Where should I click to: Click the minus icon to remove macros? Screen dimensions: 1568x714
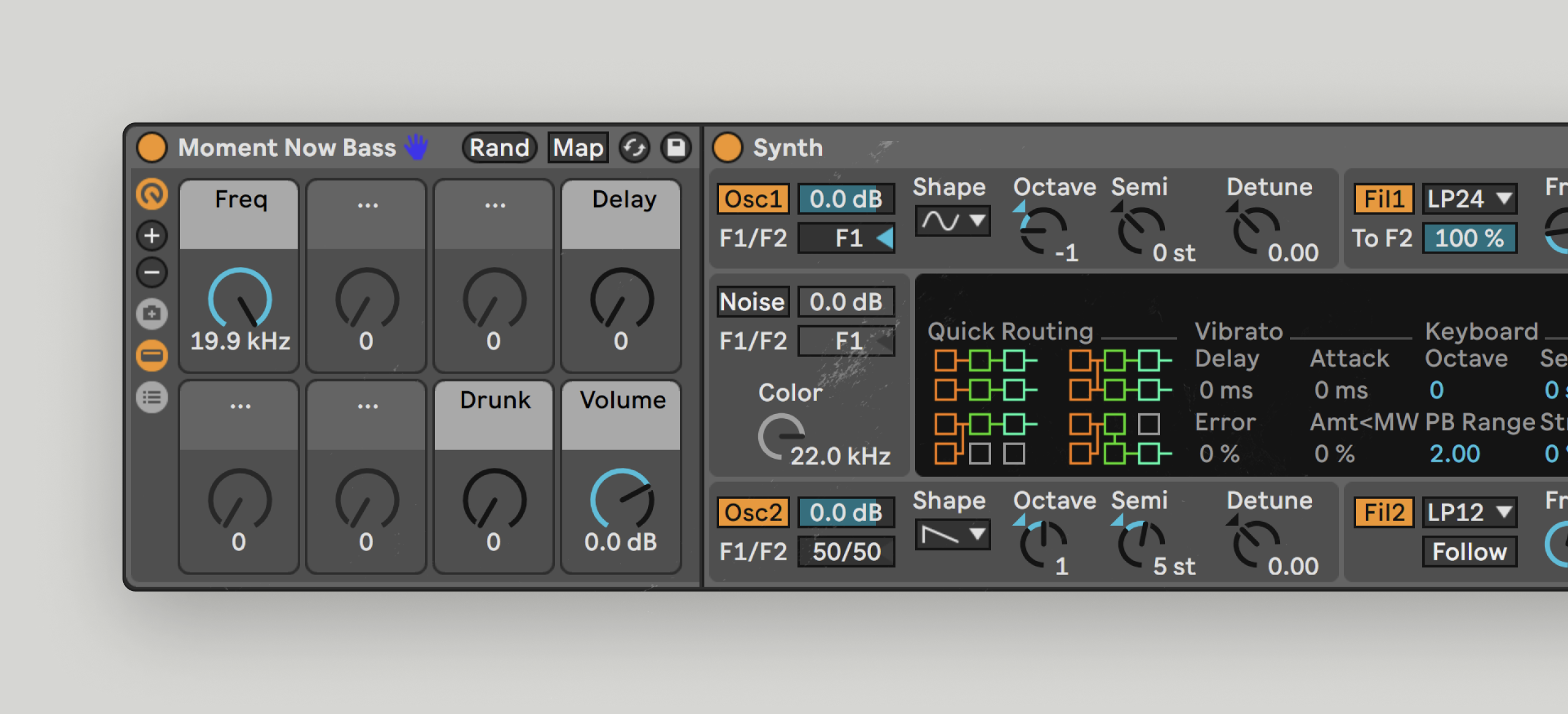tap(152, 272)
